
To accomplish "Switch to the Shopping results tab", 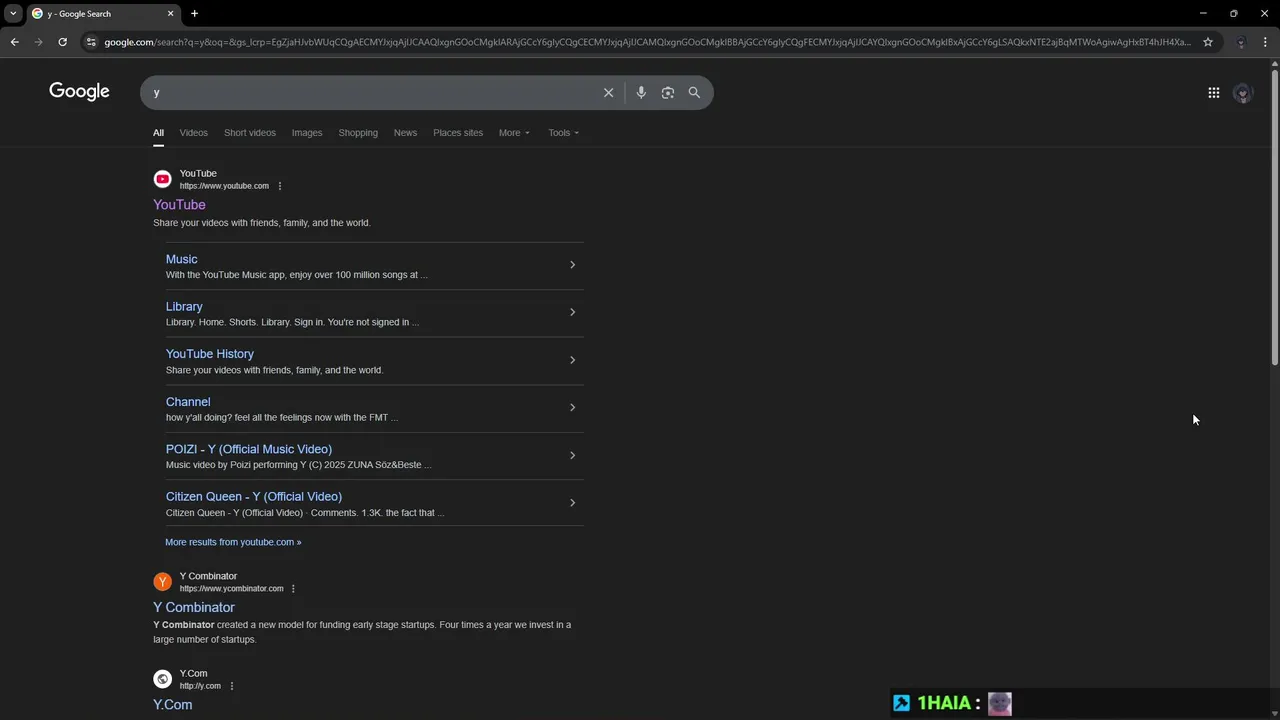I will click(x=358, y=133).
